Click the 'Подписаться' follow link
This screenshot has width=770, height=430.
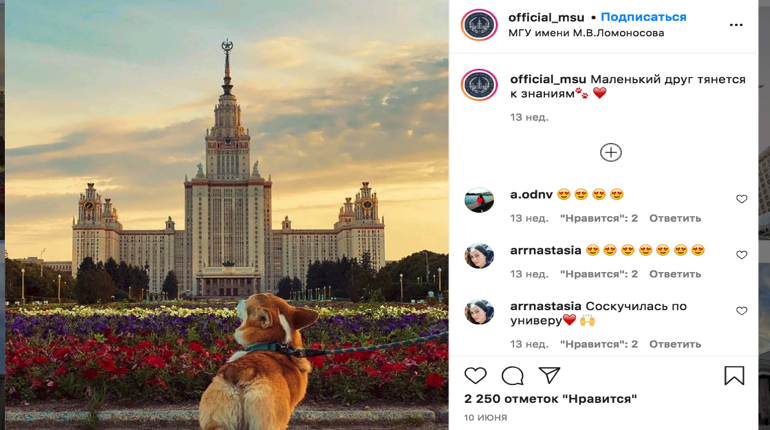[643, 17]
